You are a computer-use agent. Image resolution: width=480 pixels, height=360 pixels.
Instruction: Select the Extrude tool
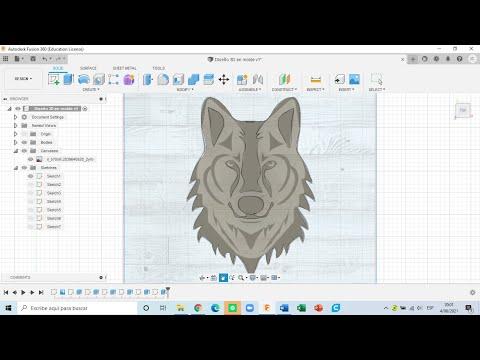[x=68, y=79]
